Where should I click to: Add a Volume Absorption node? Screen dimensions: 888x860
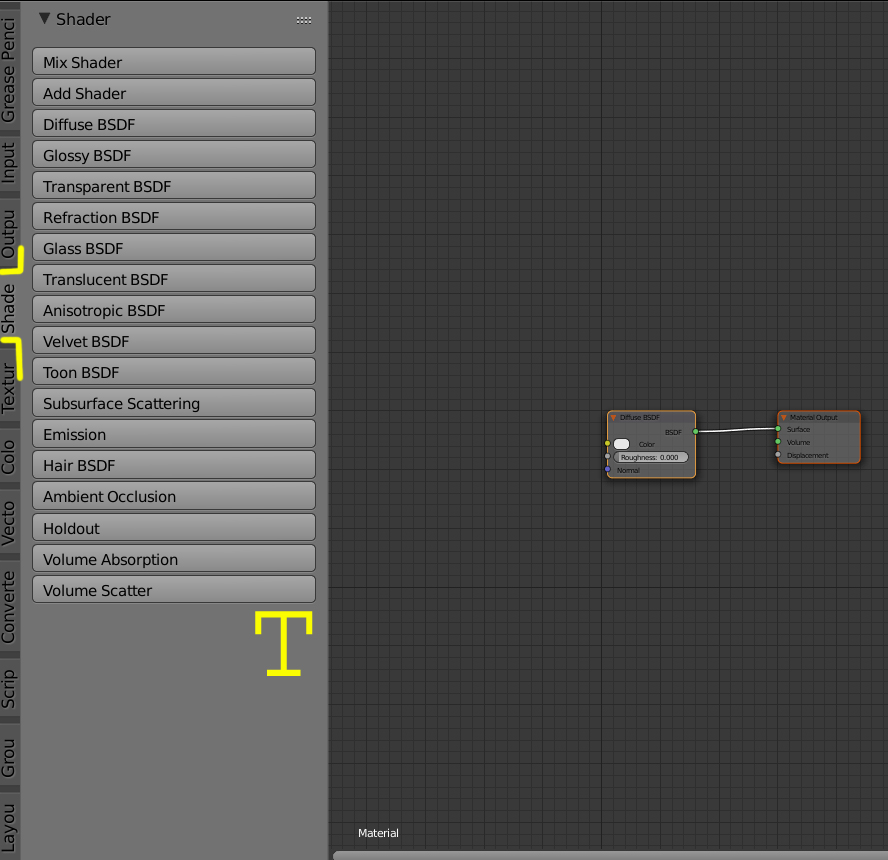[x=174, y=559]
